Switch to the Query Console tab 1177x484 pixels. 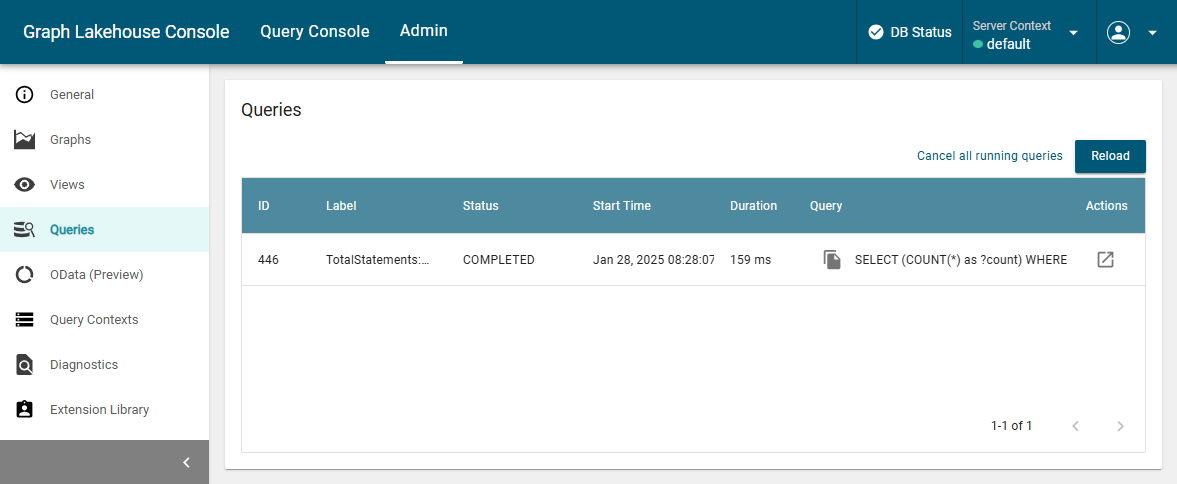pos(314,32)
